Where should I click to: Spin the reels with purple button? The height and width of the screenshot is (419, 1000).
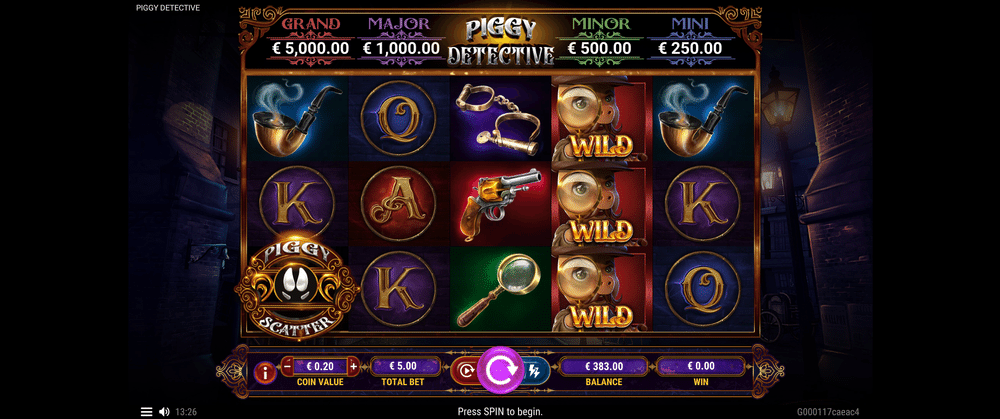click(x=501, y=369)
